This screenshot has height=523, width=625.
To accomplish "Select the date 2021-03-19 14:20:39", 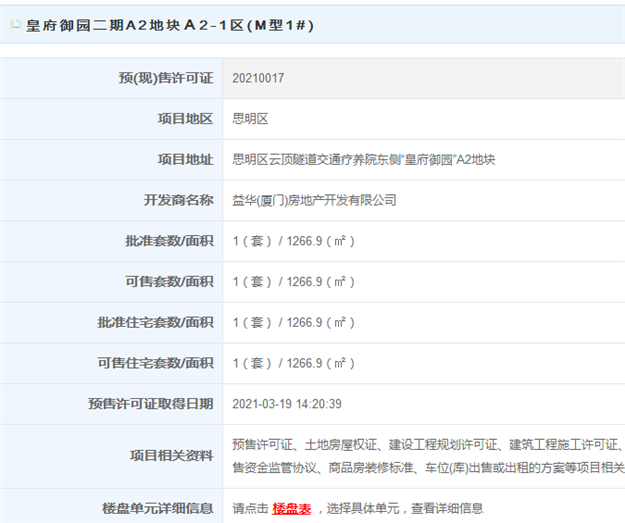I will tap(287, 404).
